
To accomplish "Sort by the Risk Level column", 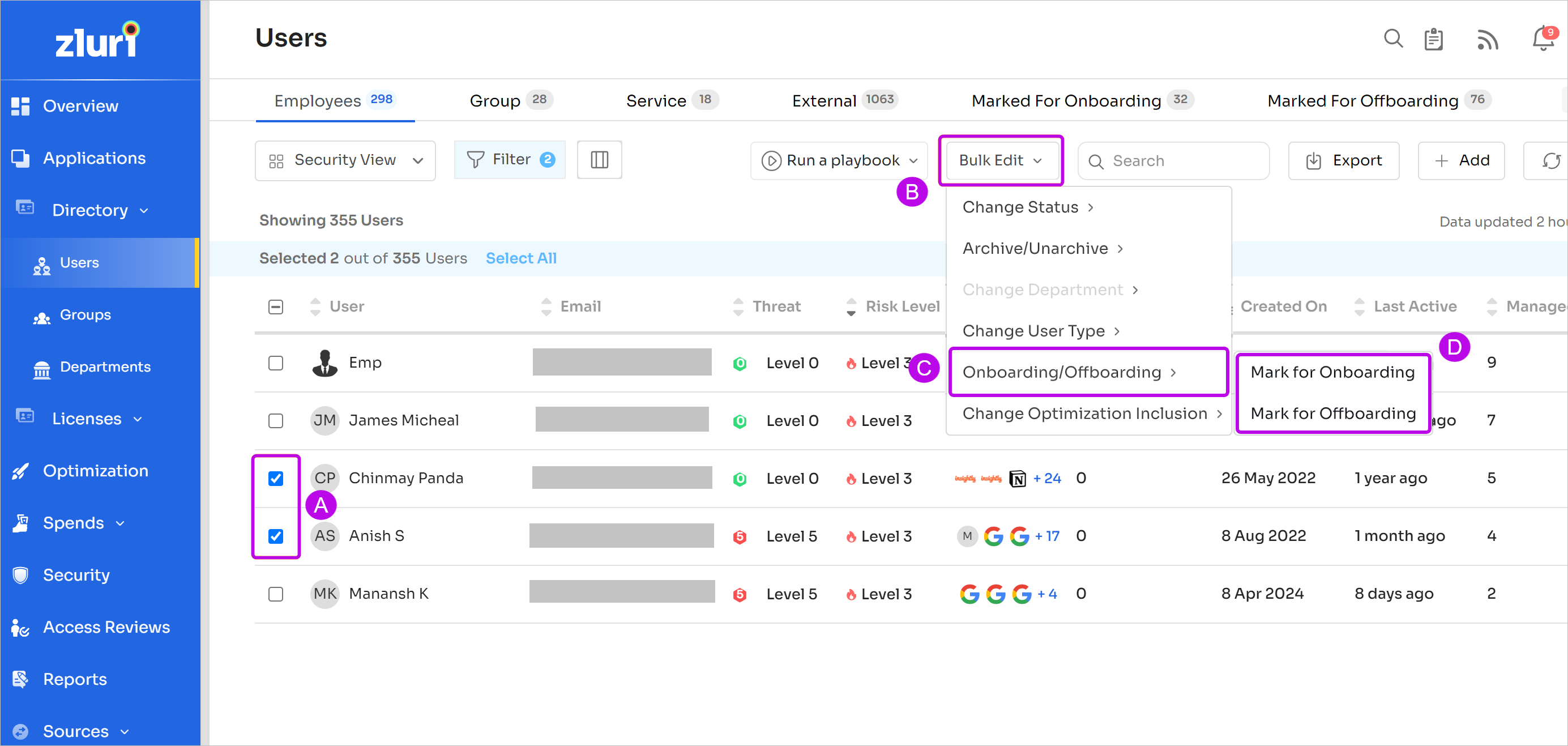I will tap(902, 306).
